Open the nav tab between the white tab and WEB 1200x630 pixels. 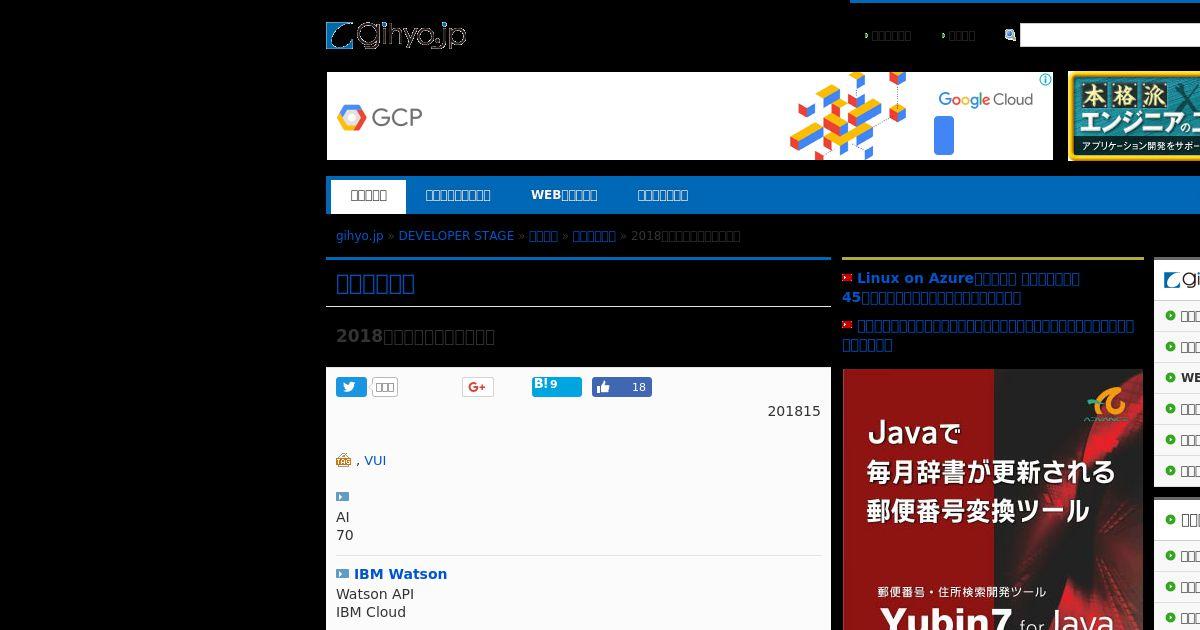pyautogui.click(x=458, y=195)
